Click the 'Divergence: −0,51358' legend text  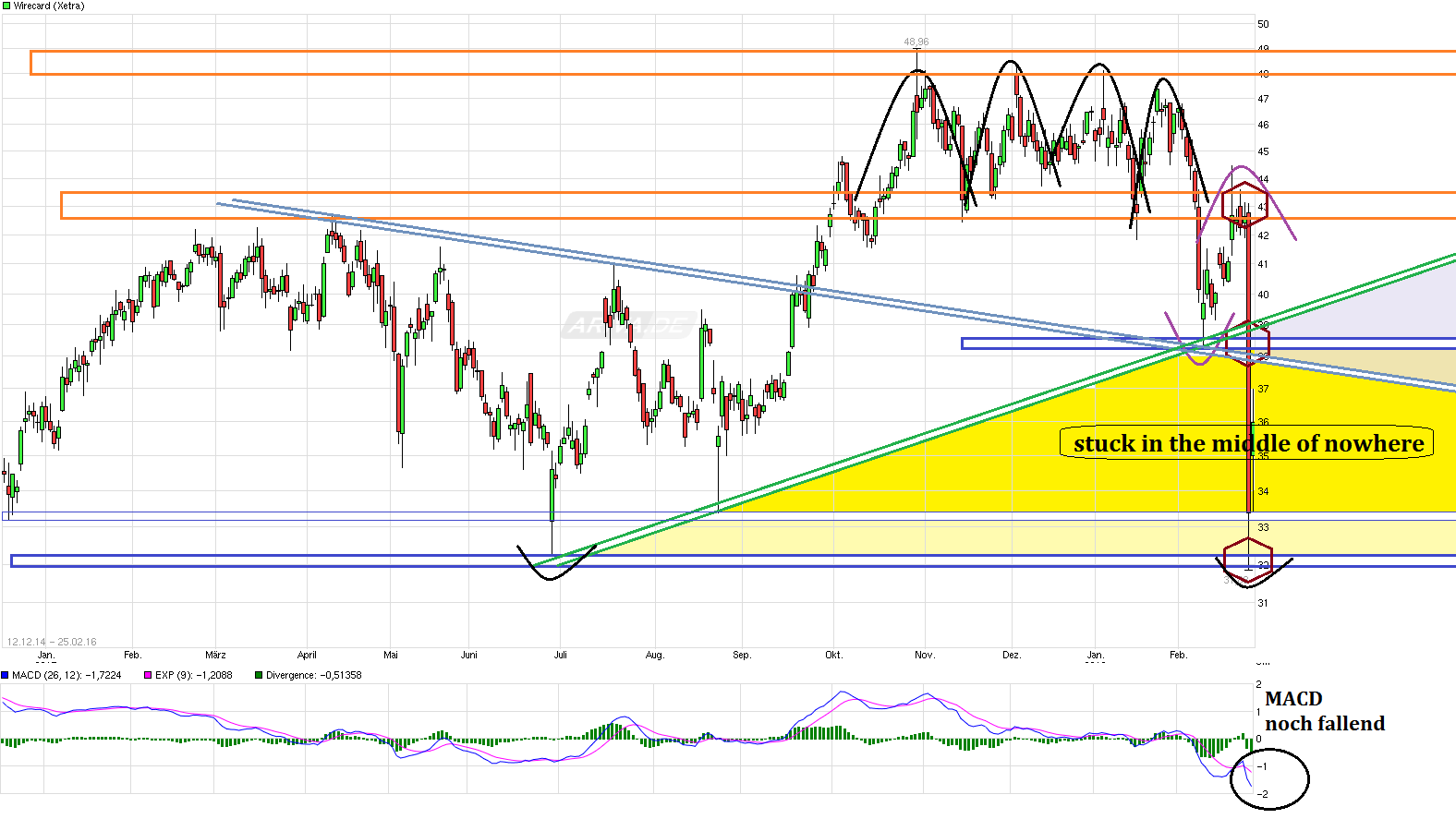(314, 675)
